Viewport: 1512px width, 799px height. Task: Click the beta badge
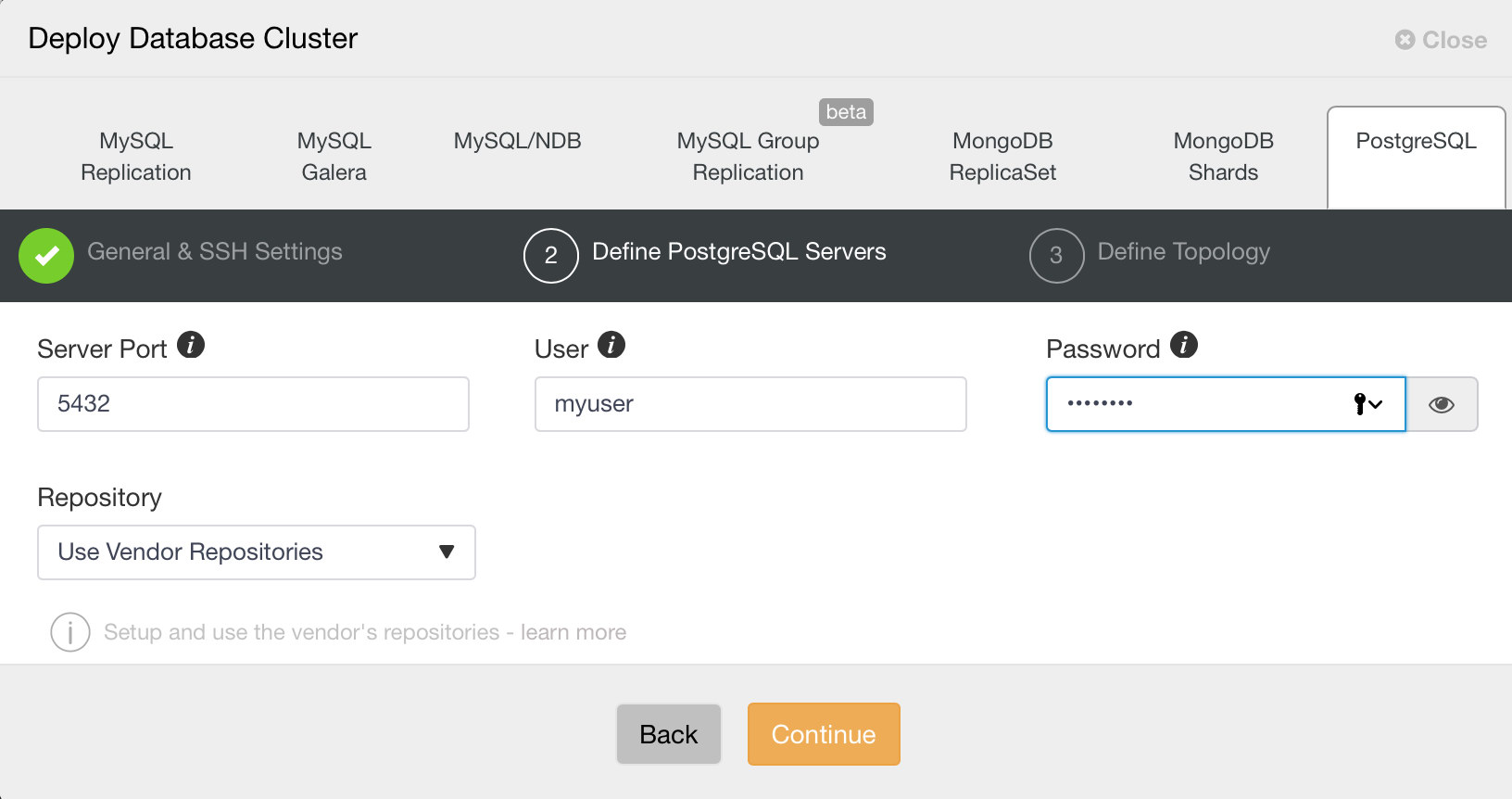[846, 112]
